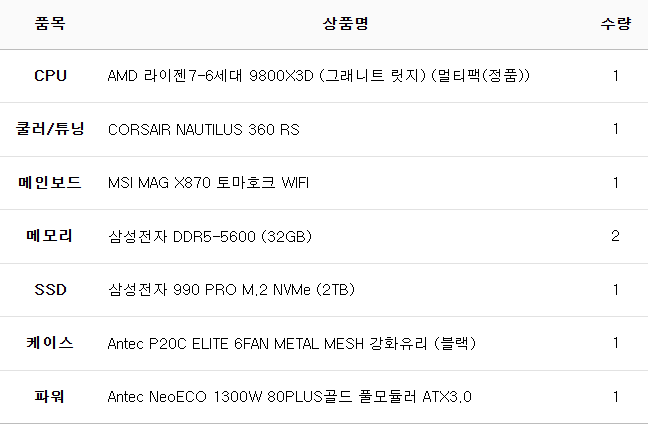
Task: Open the Antec P20C ELITE case product
Action: [x=291, y=343]
